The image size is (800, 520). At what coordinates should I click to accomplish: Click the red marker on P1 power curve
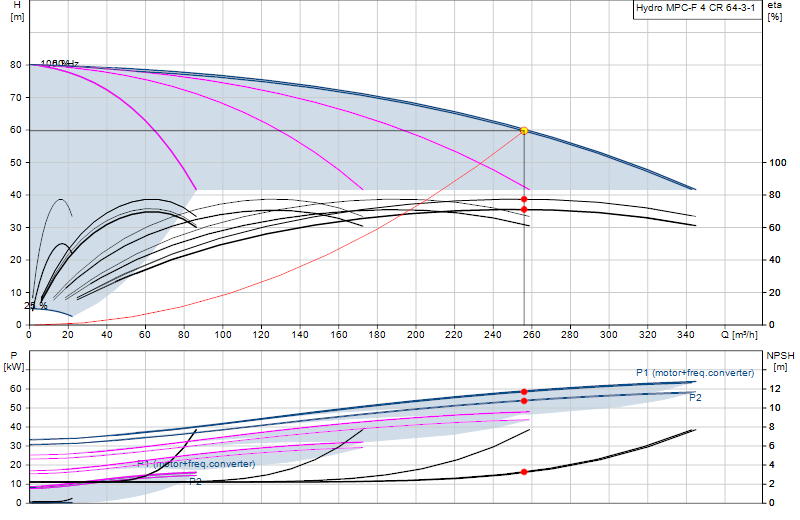click(524, 392)
